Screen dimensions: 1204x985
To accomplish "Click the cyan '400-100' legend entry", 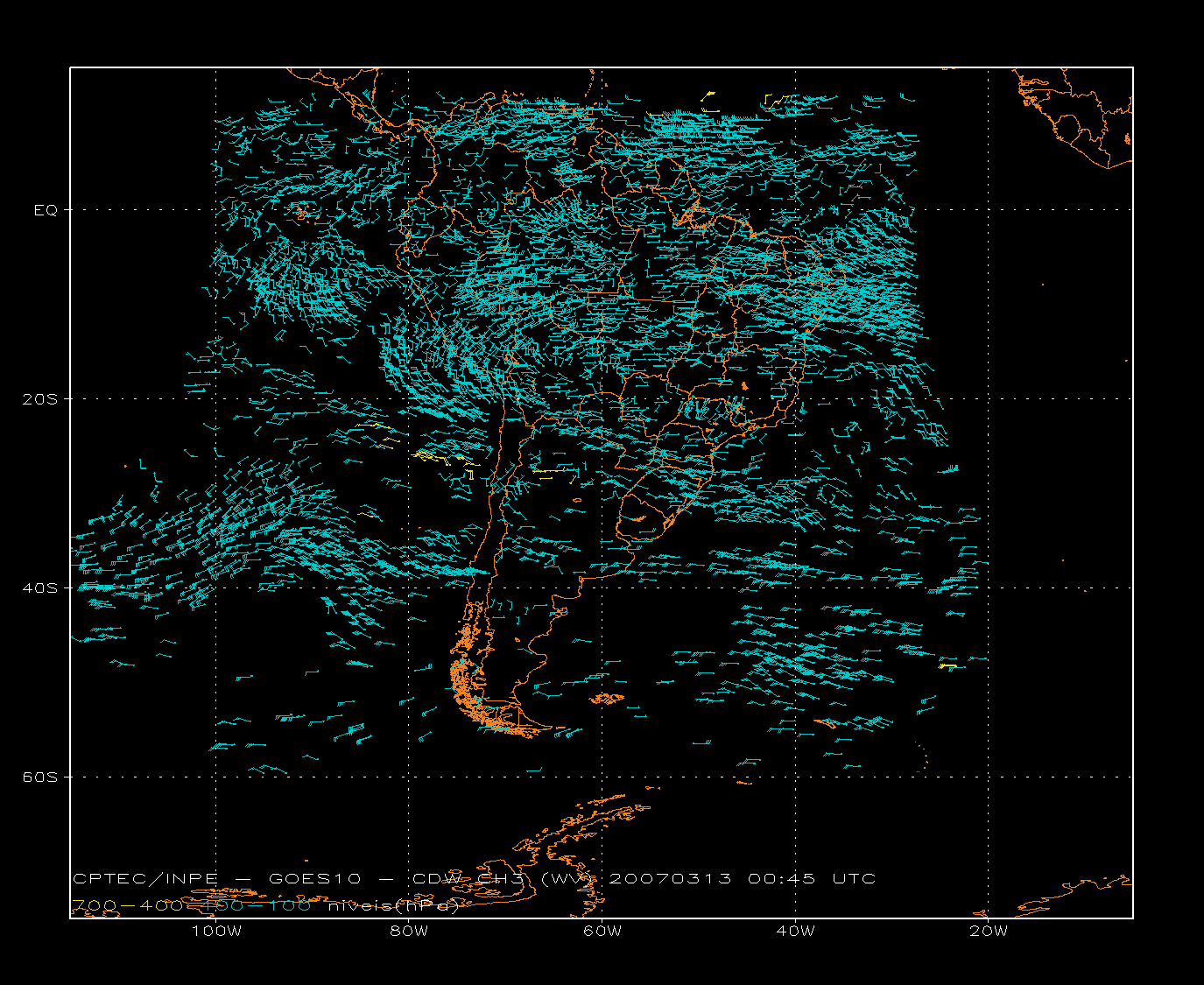I will pyautogui.click(x=255, y=906).
